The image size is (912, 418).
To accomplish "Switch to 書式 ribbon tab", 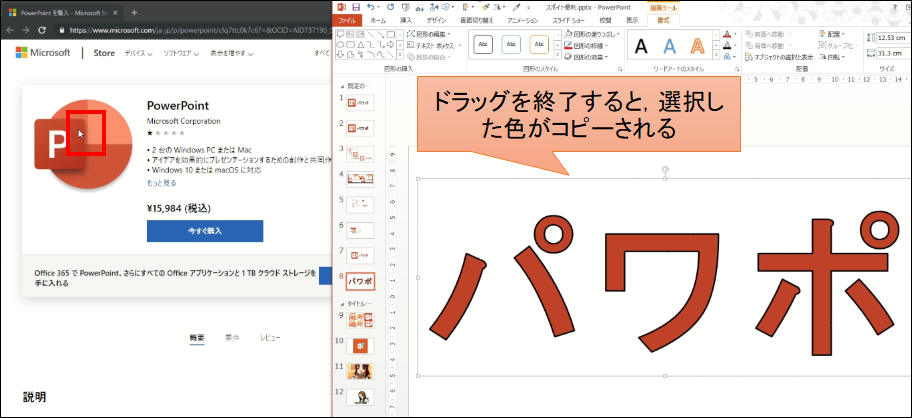I will coord(663,20).
